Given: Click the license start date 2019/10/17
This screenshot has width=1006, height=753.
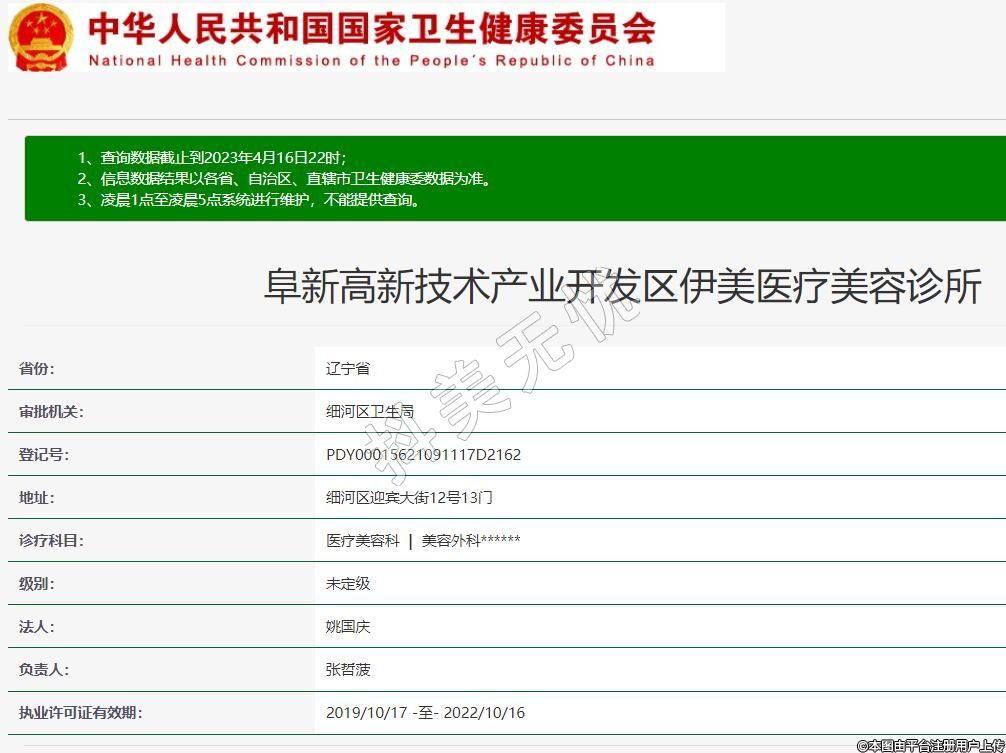Looking at the screenshot, I should (366, 712).
